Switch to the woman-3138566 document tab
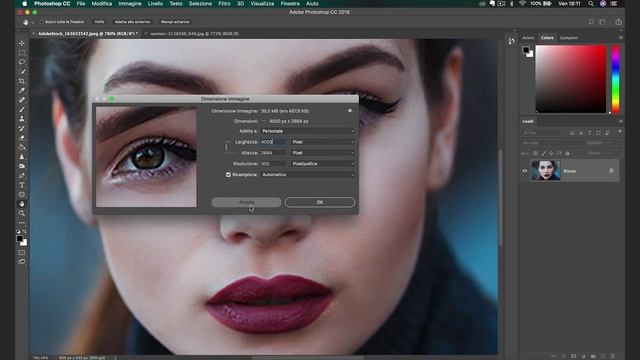The height and width of the screenshot is (360, 640). 194,34
